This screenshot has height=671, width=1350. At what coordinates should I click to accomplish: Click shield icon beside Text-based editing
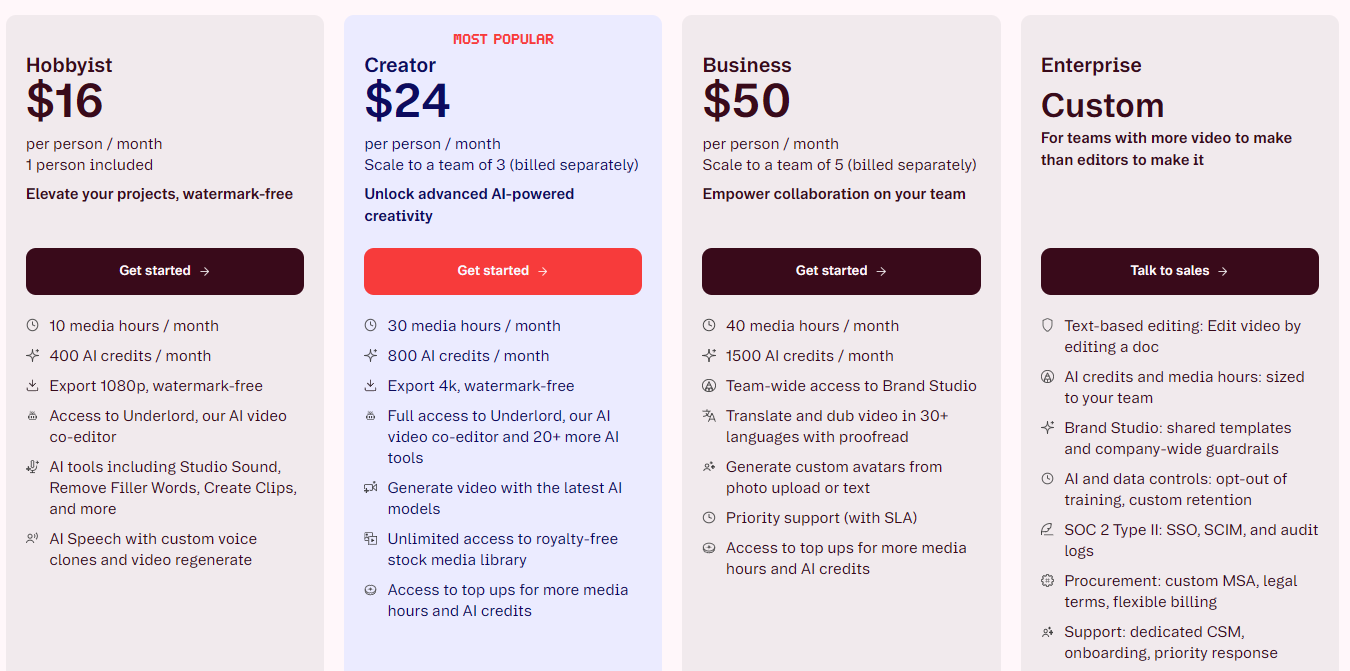1048,325
